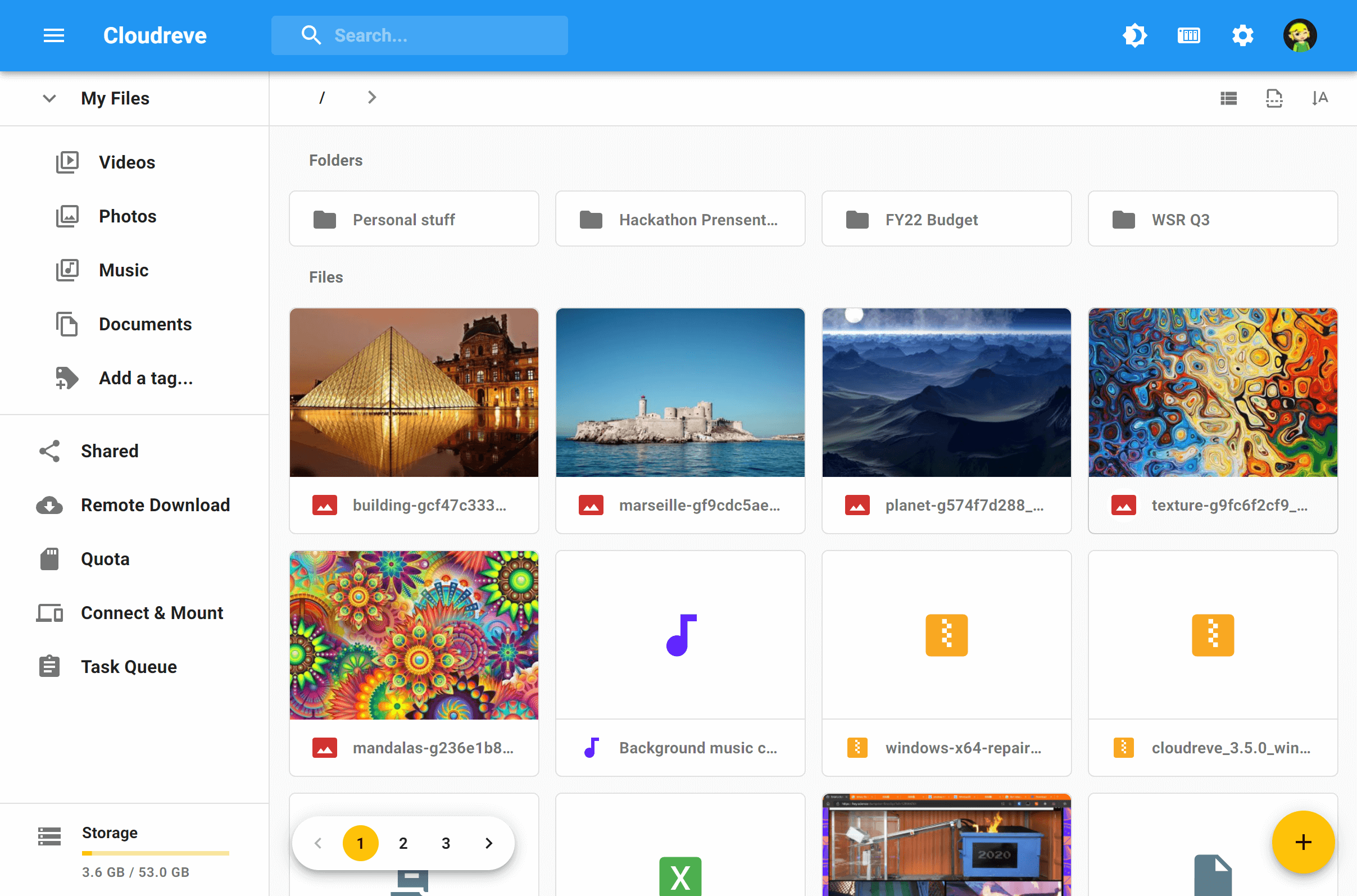Click the cloudreve_3.5.0_win file name
Image resolution: width=1357 pixels, height=896 pixels.
pos(1231,748)
